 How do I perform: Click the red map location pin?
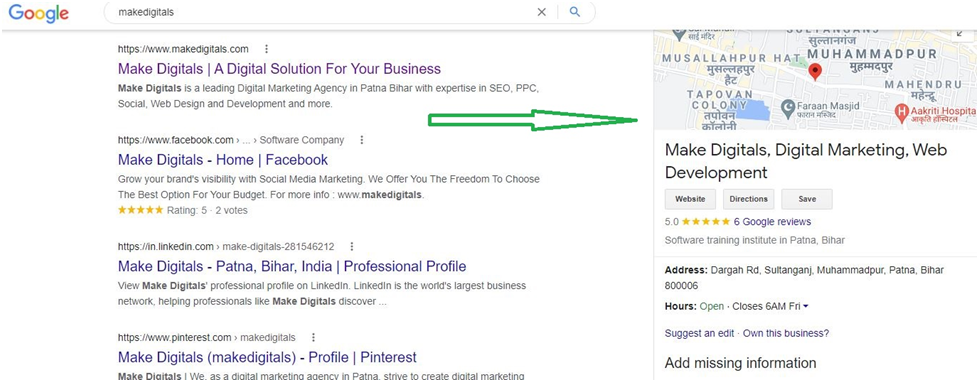[815, 72]
